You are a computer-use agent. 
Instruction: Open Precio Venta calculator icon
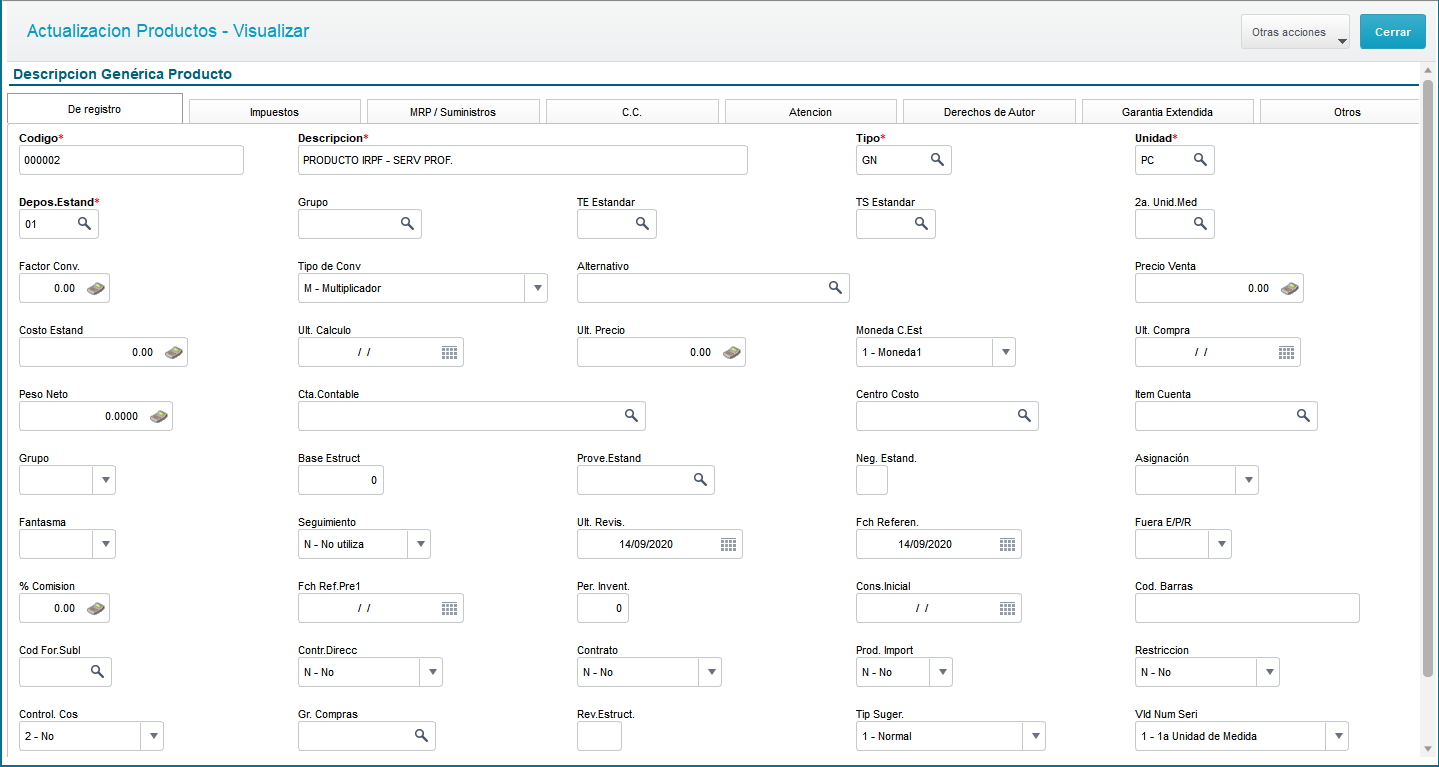click(1289, 288)
